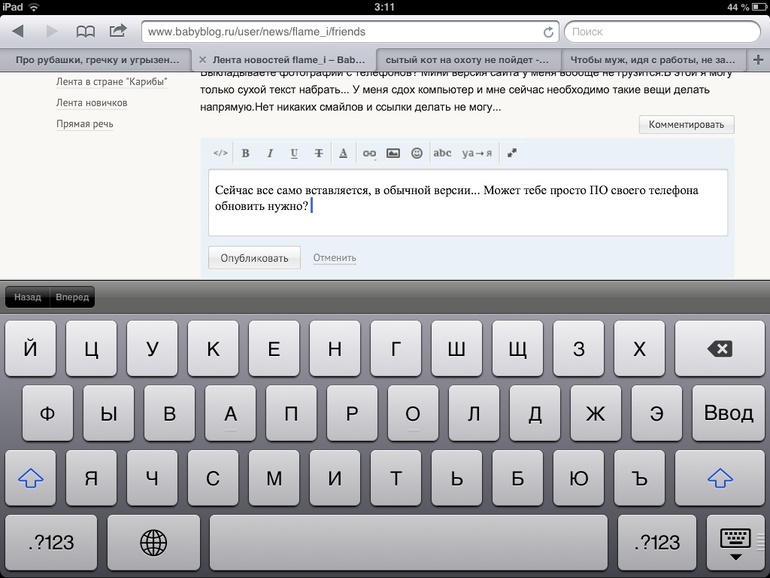Screen dimensions: 770x578
Task: Tap the right .?123 key
Action: [x=657, y=543]
